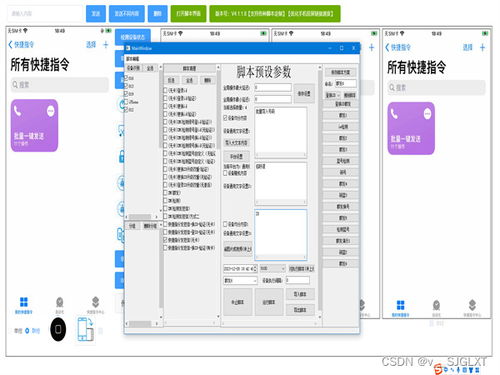The height and width of the screenshot is (375, 500).
Task: Open the 批量一键发送 shortcut card in left phone
Action: coord(34,125)
